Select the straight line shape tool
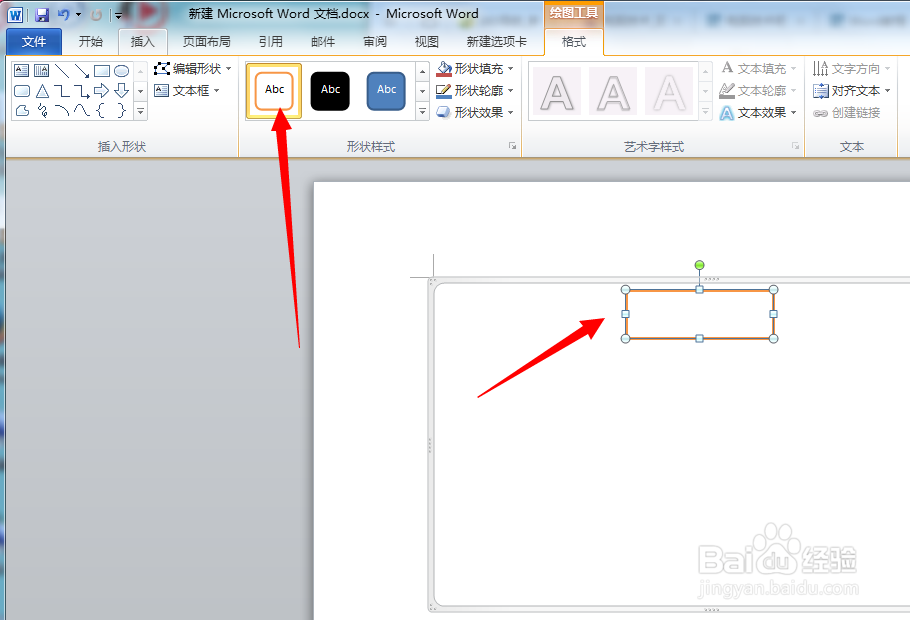This screenshot has width=910, height=620. (x=61, y=70)
